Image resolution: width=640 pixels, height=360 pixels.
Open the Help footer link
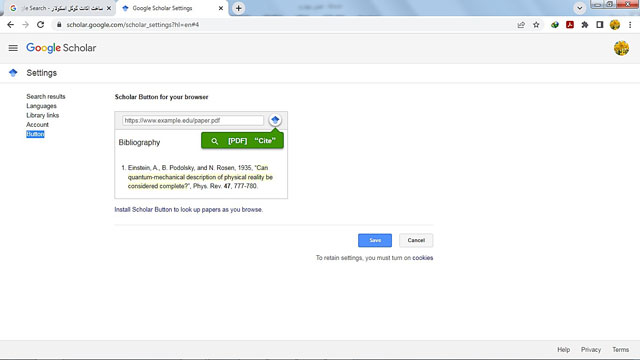point(563,349)
